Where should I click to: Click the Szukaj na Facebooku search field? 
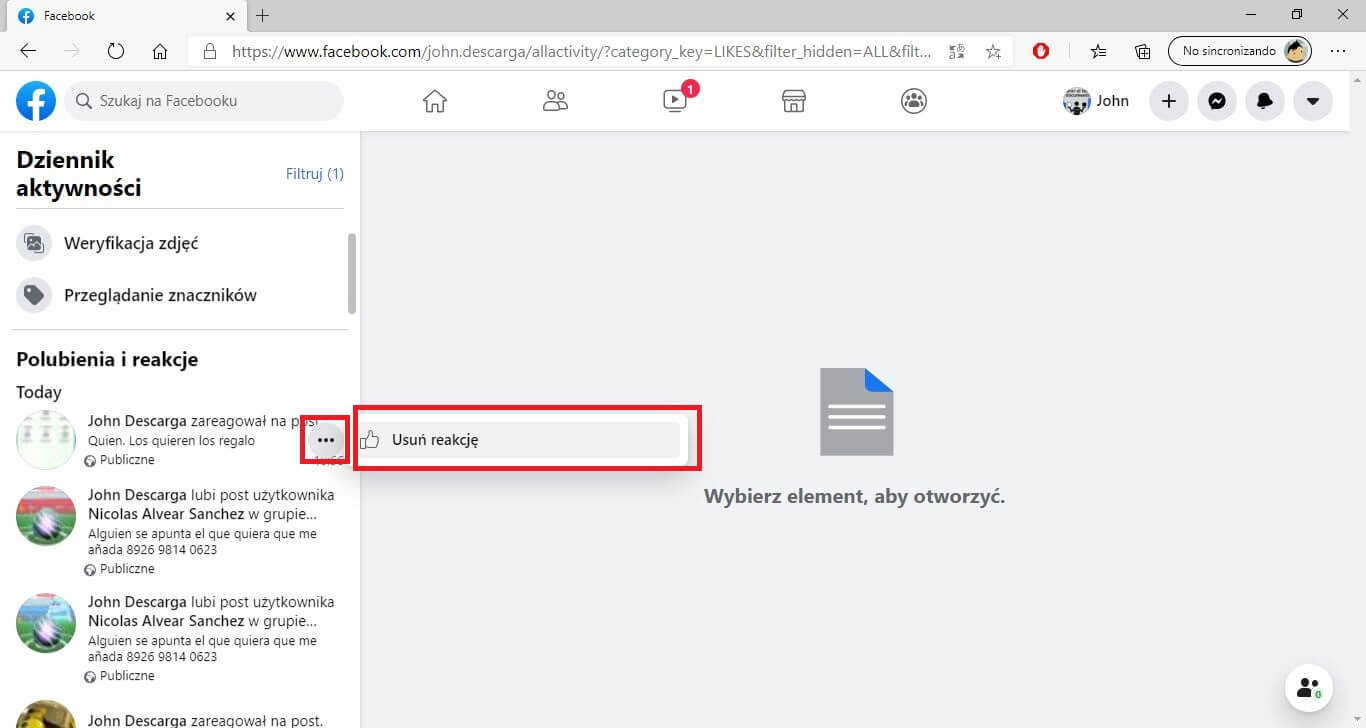tap(204, 101)
